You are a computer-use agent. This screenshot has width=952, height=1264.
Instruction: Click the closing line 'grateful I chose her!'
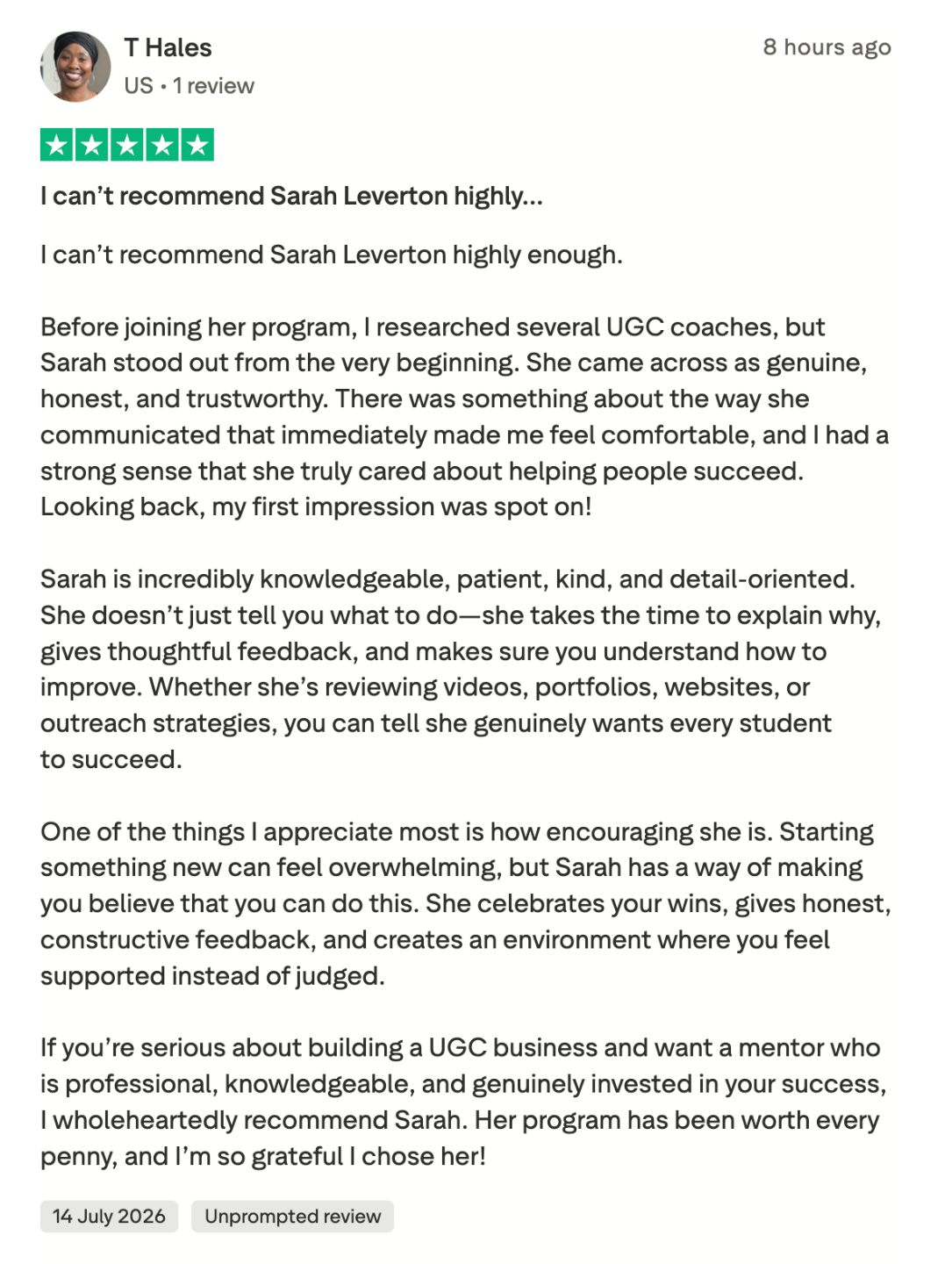point(369,1157)
